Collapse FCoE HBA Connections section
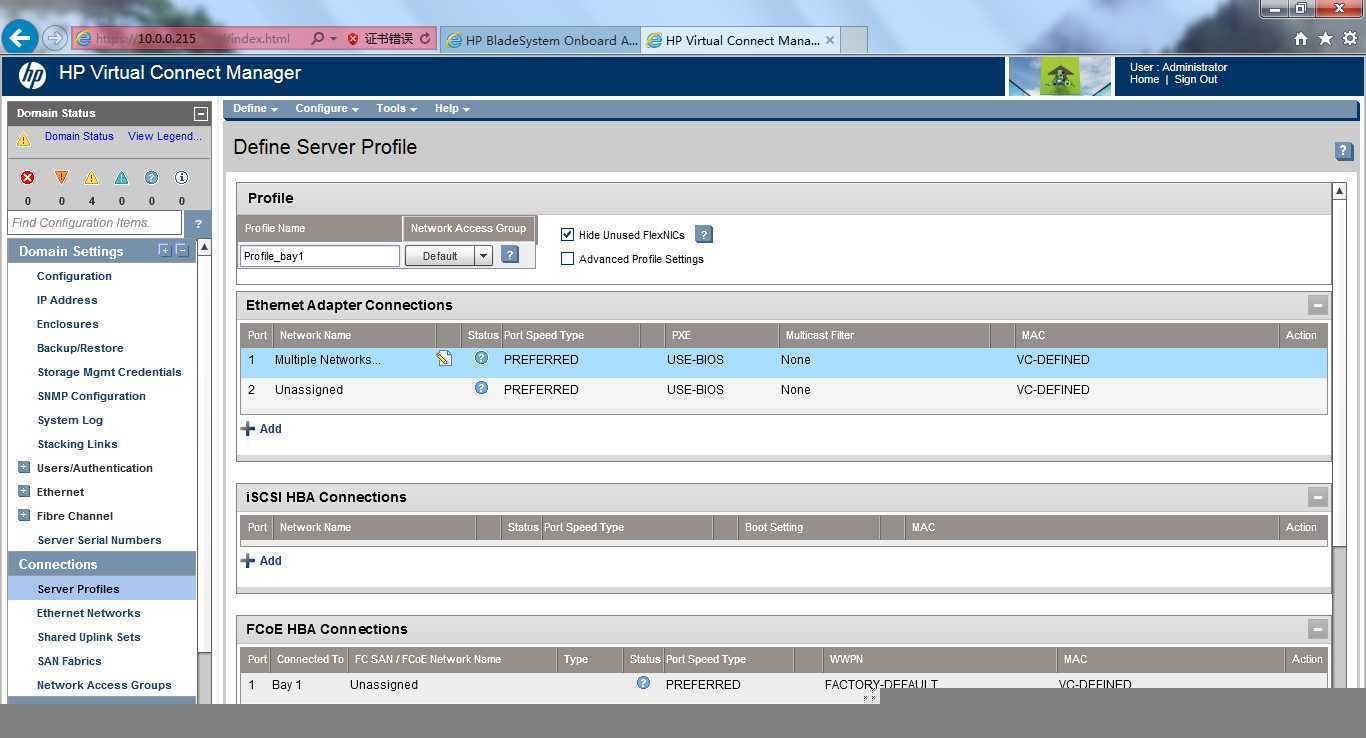The height and width of the screenshot is (738, 1366). 1317,629
